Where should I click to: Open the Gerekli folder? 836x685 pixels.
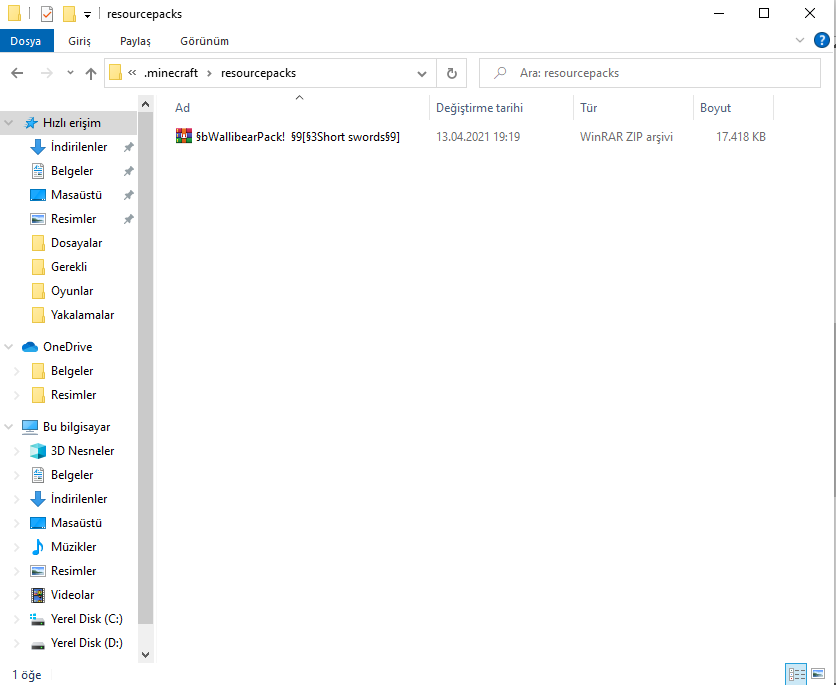69,267
